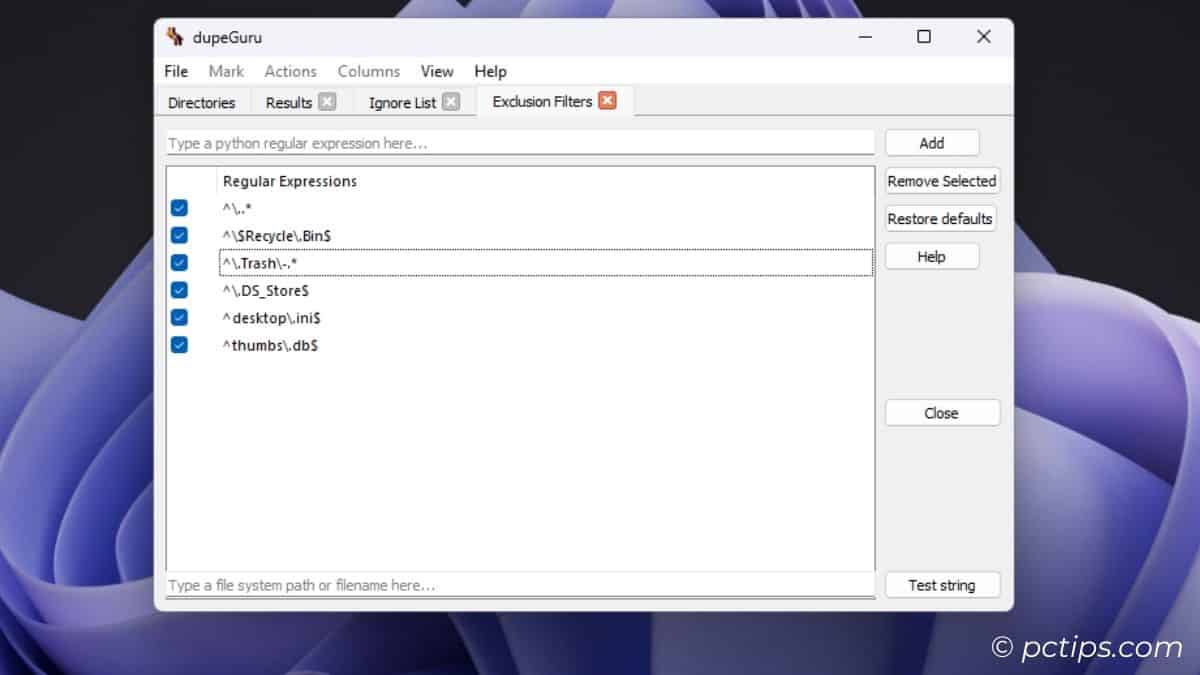Close the dupeGuru window
1200x675 pixels.
tap(984, 37)
